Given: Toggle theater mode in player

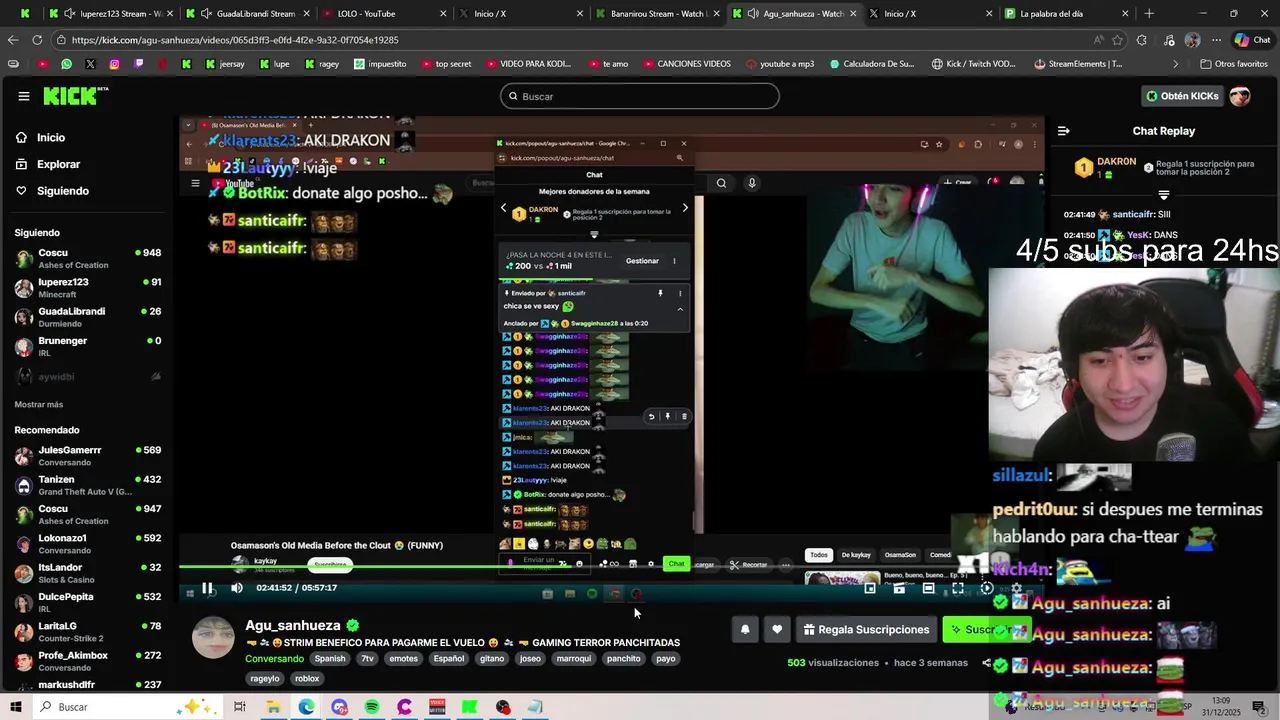Looking at the screenshot, I should pyautogui.click(x=928, y=588).
